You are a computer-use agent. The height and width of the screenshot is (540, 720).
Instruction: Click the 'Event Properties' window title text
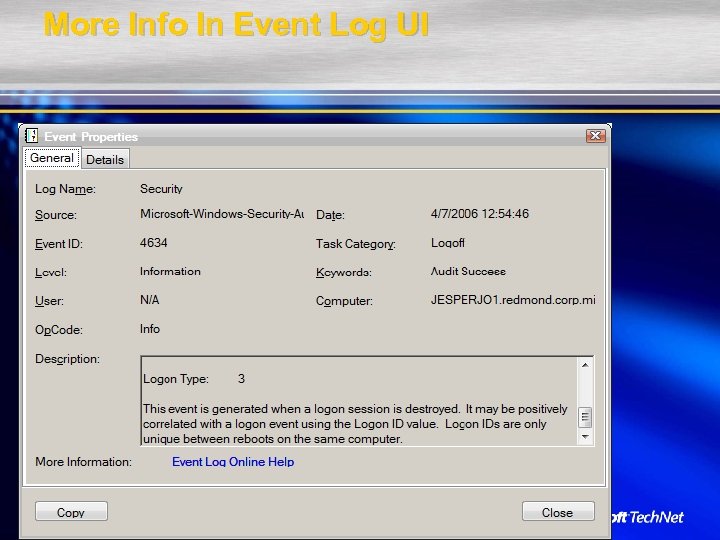point(91,137)
